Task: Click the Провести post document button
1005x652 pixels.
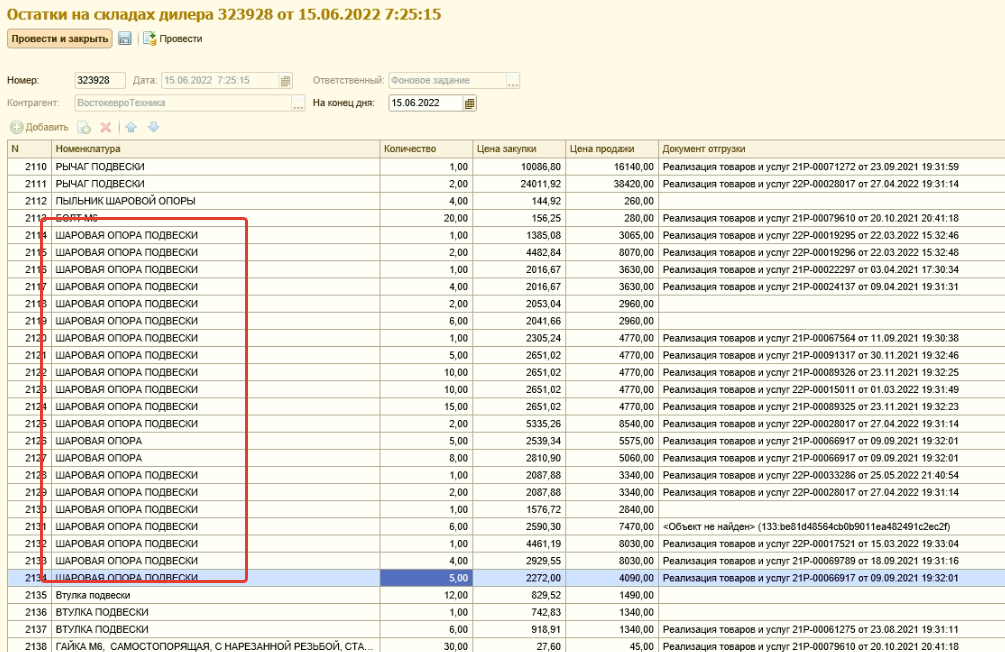Action: point(173,39)
